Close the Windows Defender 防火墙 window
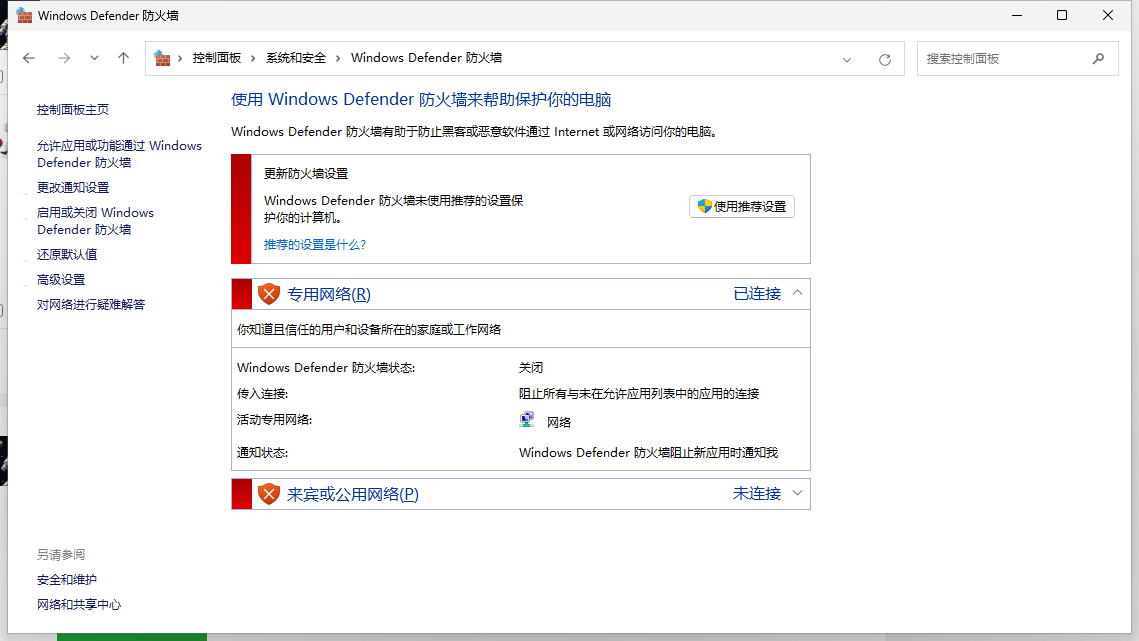Image resolution: width=1139 pixels, height=641 pixels. [x=1108, y=15]
